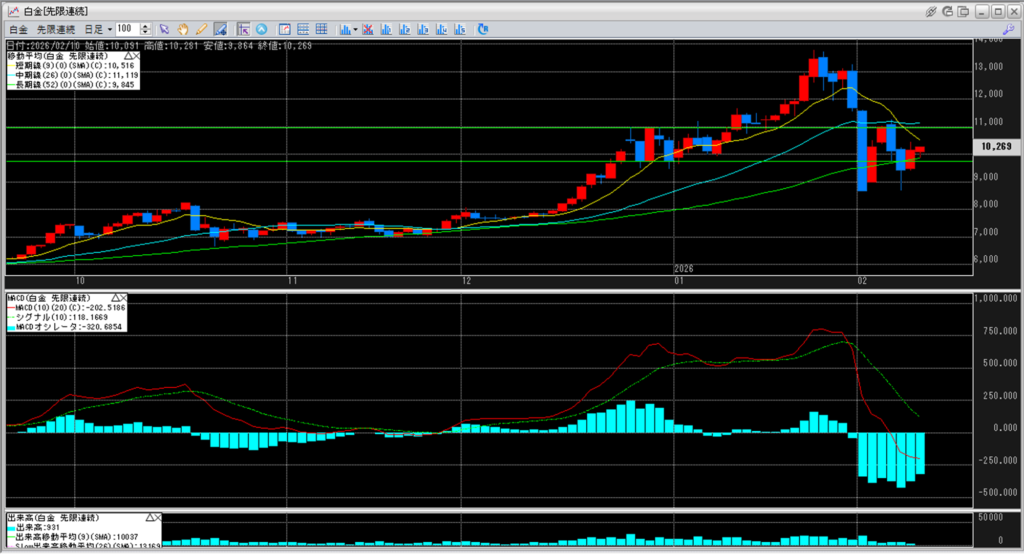1024x554 pixels.
Task: Open the 日足 timeframe dropdown
Action: (x=98, y=29)
